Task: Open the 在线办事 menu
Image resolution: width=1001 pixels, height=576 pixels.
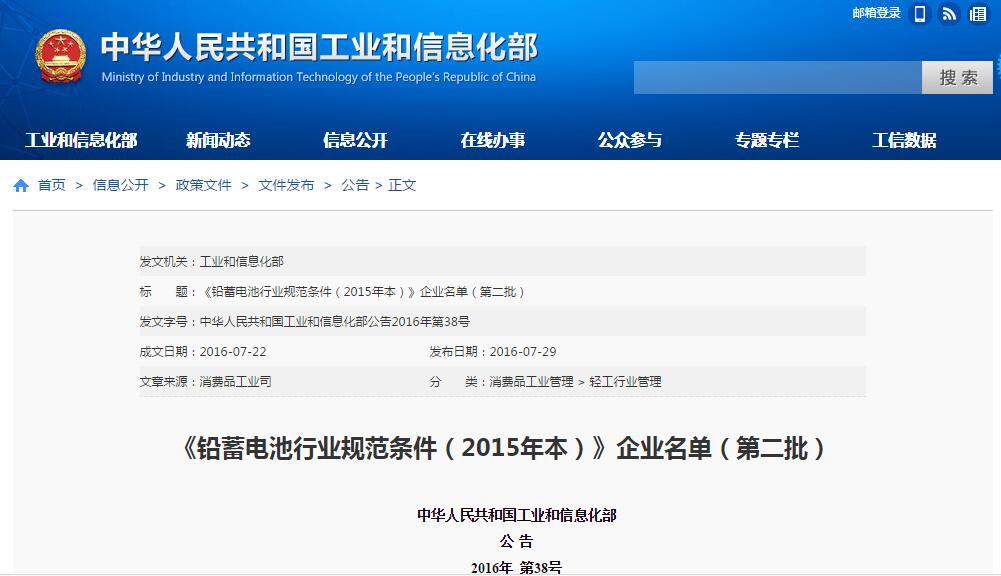Action: pos(492,141)
